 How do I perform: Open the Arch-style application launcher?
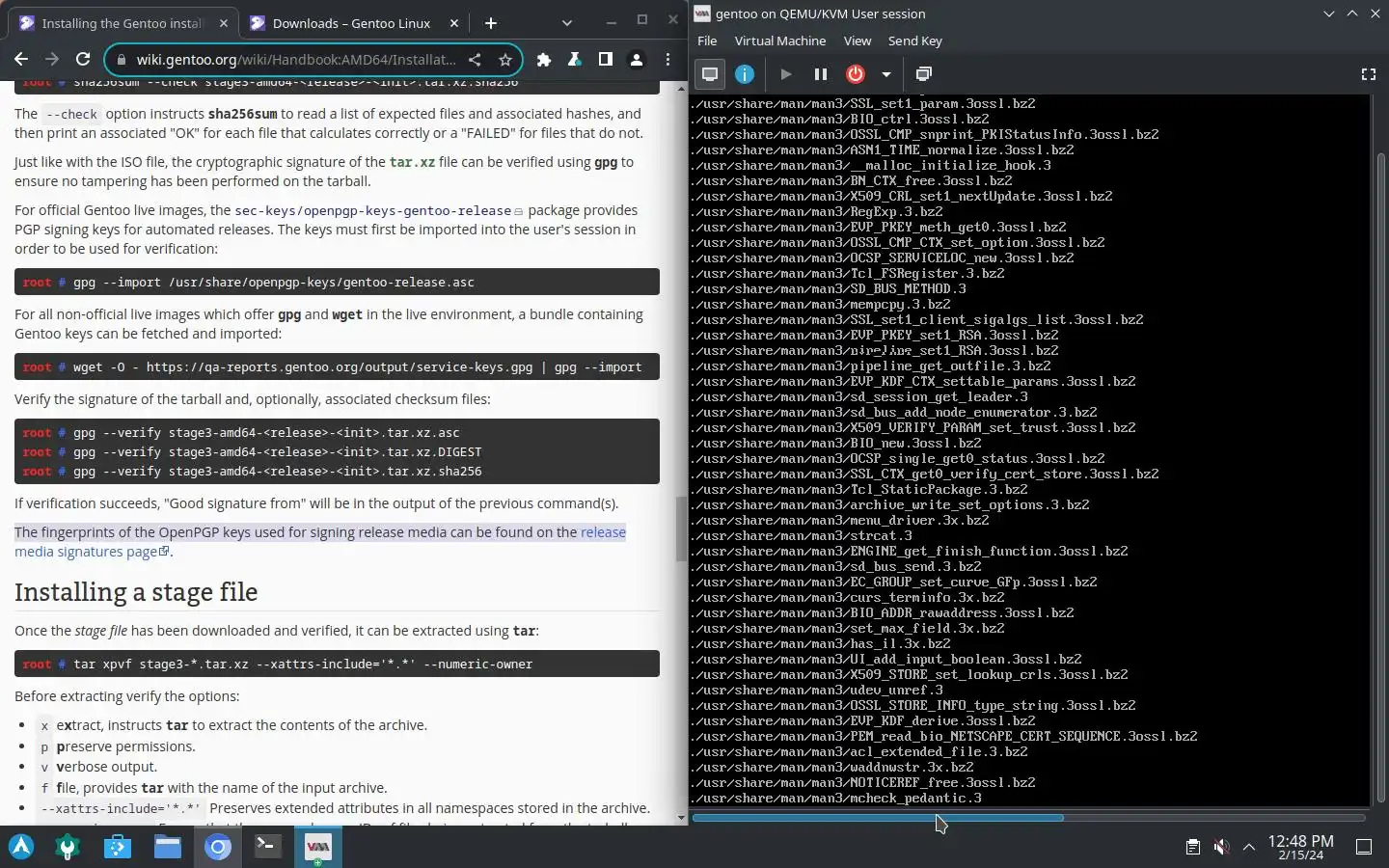coord(21,847)
